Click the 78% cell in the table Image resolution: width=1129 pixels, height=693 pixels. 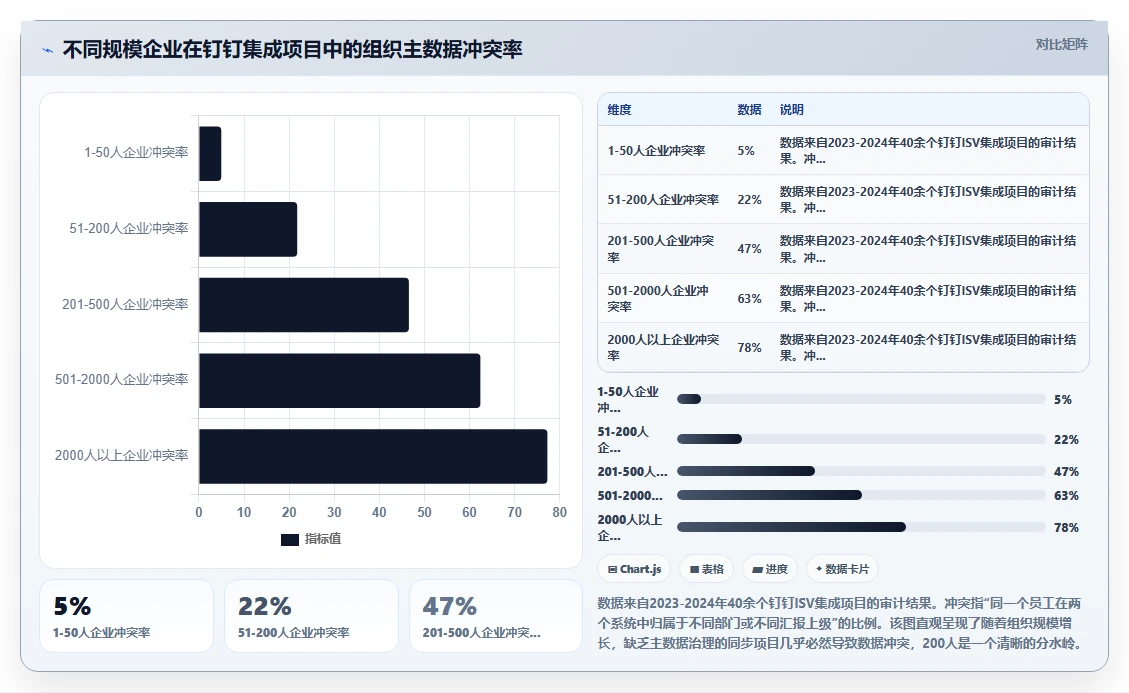[749, 347]
